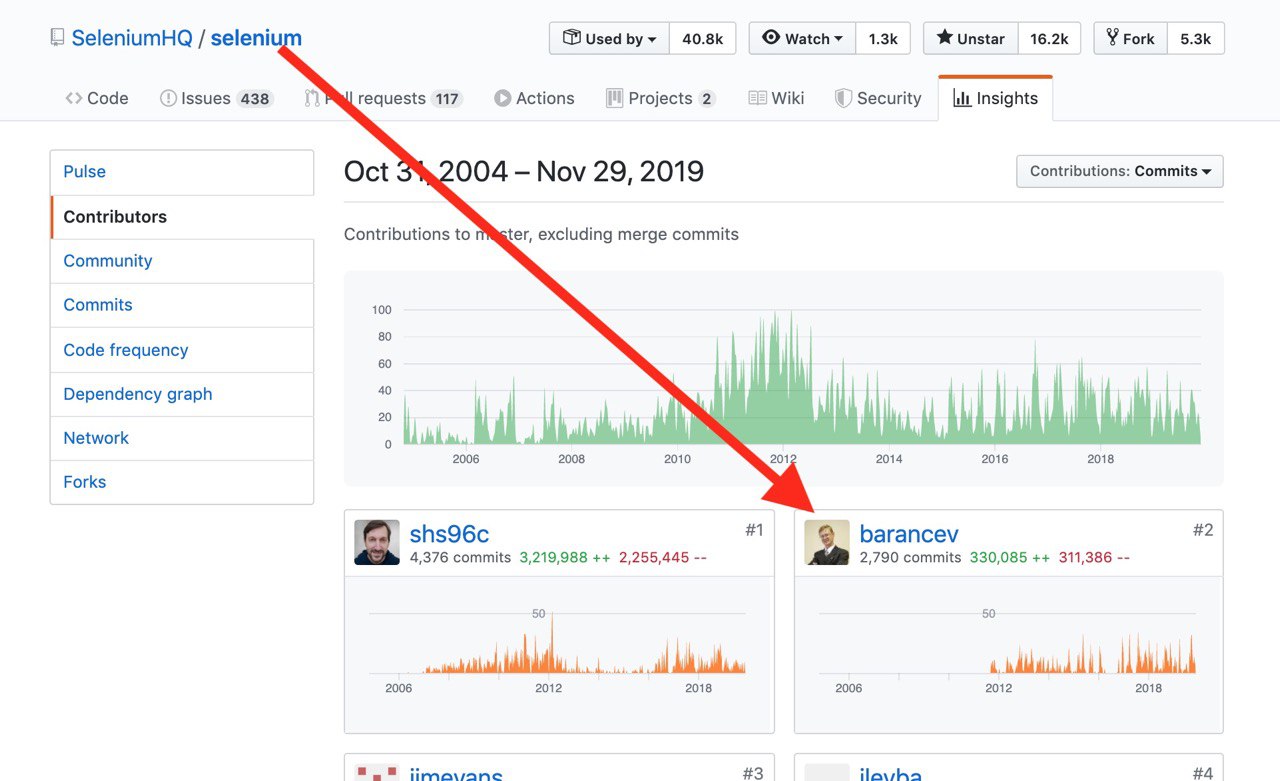The image size is (1280, 781).
Task: Click the 5.3k forks count
Action: [1195, 38]
